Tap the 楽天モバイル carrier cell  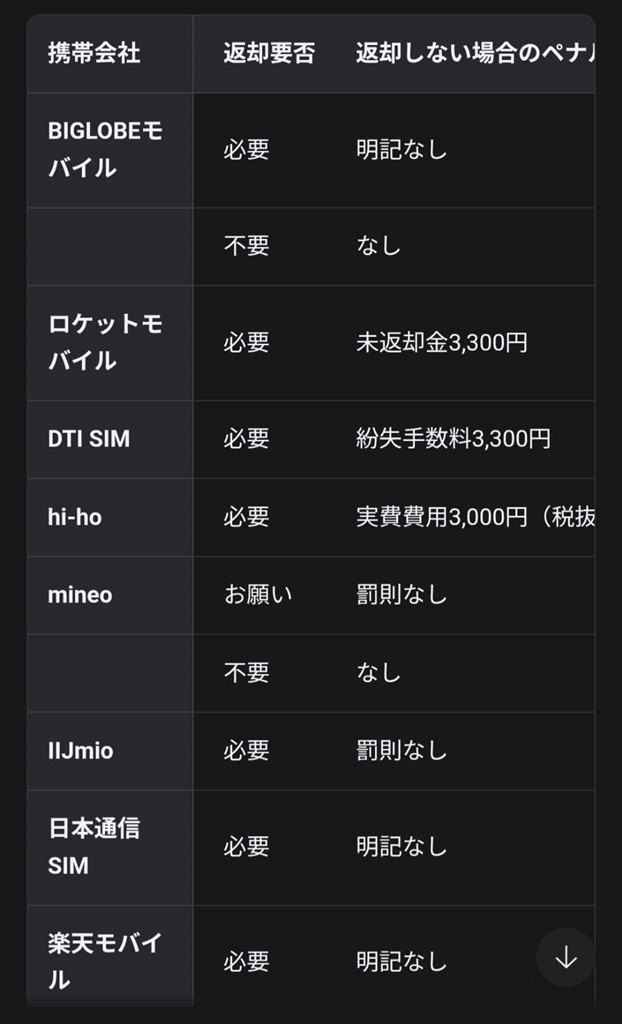(105, 961)
